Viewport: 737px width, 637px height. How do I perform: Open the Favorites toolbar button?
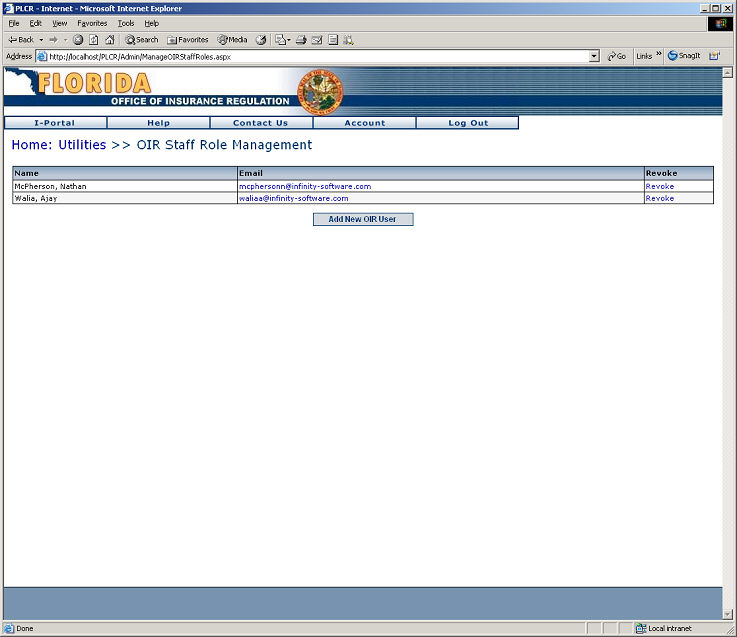[187, 40]
